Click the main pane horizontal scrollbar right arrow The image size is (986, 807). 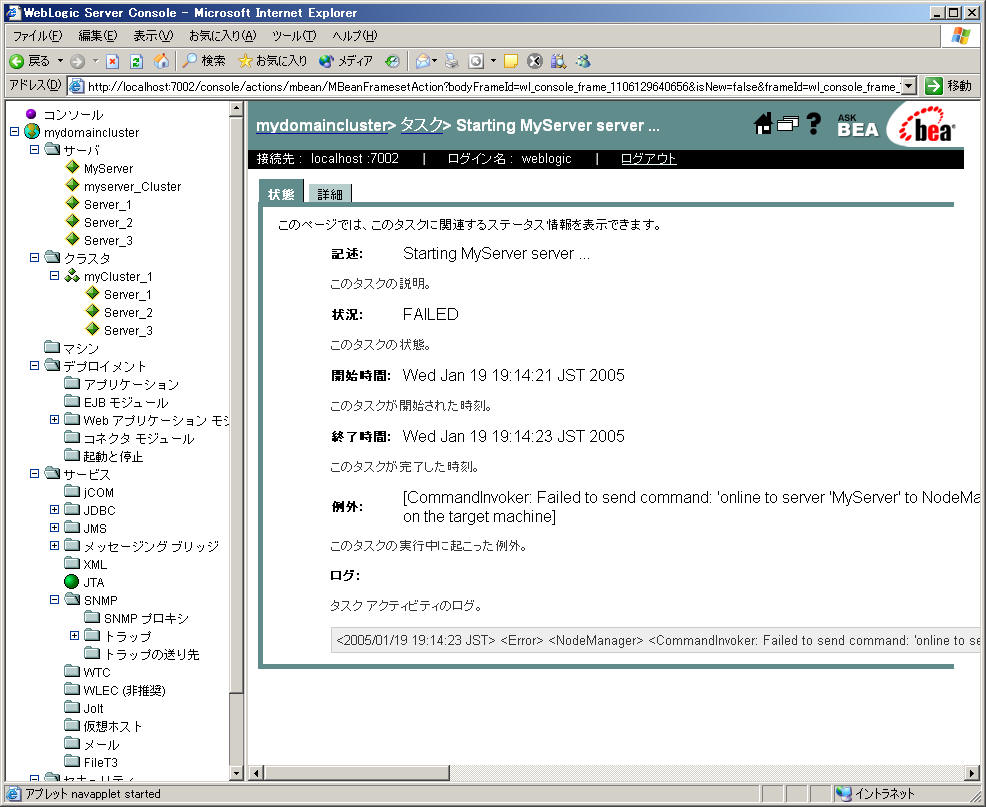(970, 773)
